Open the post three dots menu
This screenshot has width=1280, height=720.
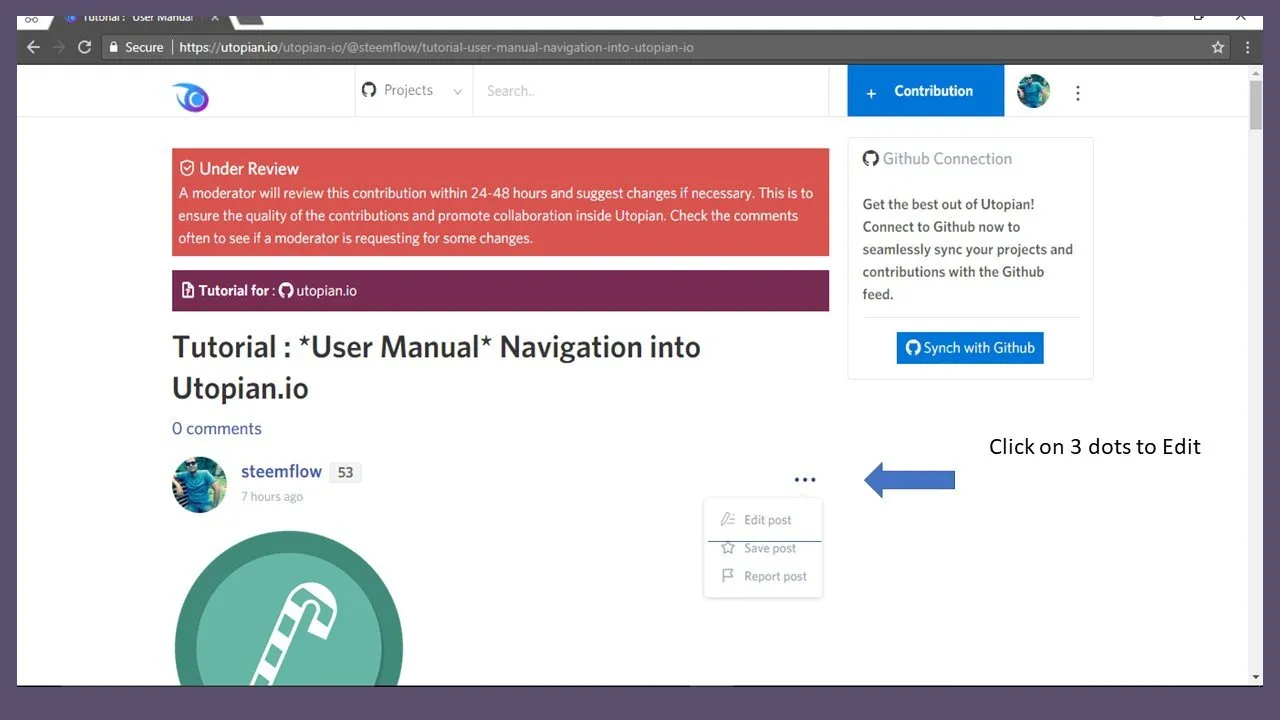[805, 480]
